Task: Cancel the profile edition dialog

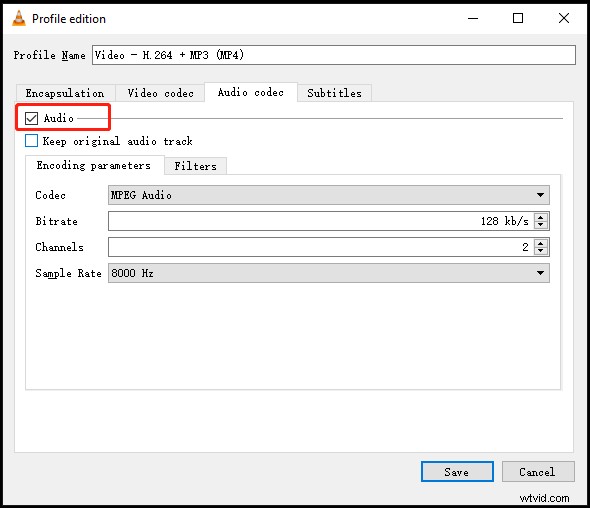Action: [x=538, y=471]
